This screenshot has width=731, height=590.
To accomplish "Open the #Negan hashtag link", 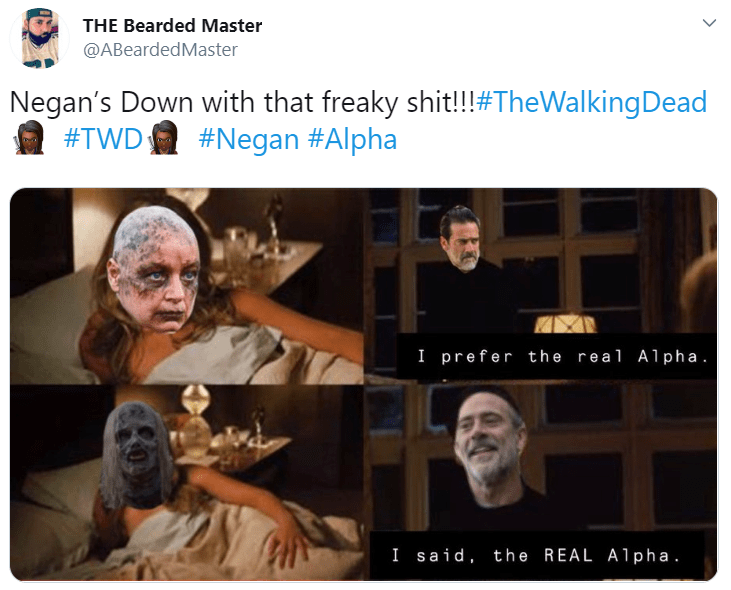I will pos(248,139).
